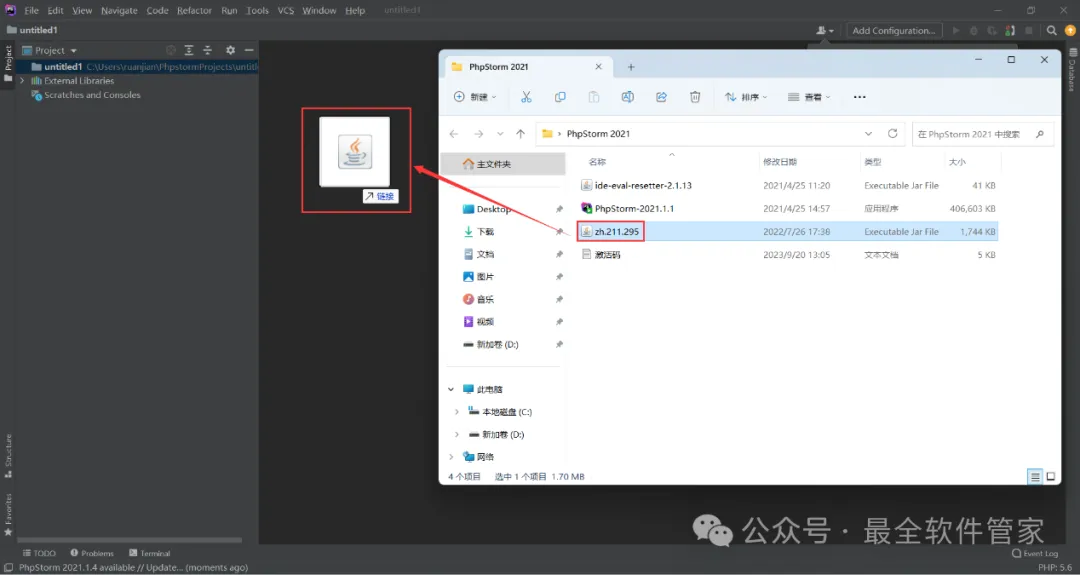Open the Navigate menu
This screenshot has height=575, width=1080.
point(119,10)
